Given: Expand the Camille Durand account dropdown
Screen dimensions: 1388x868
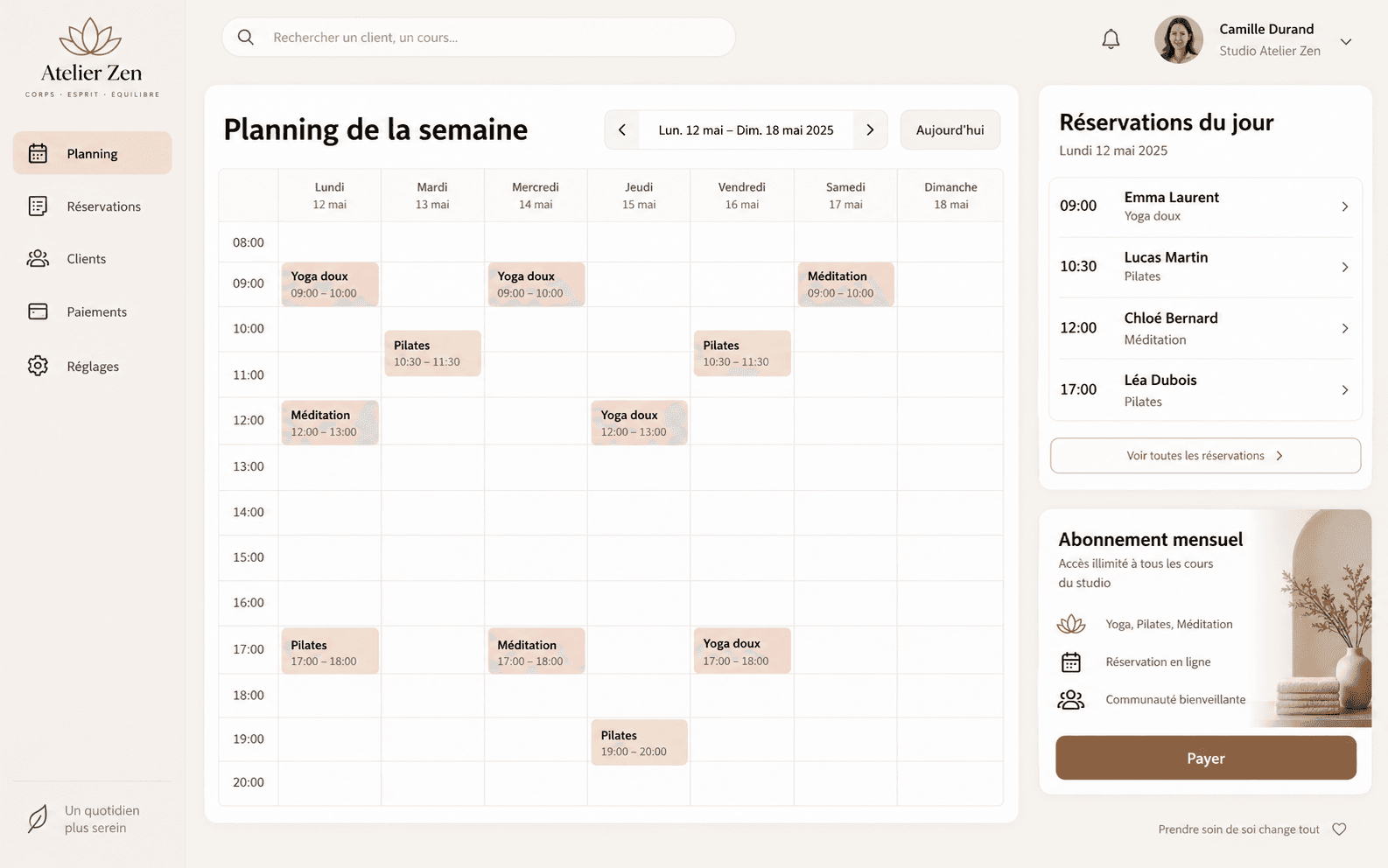Looking at the screenshot, I should [x=1346, y=41].
